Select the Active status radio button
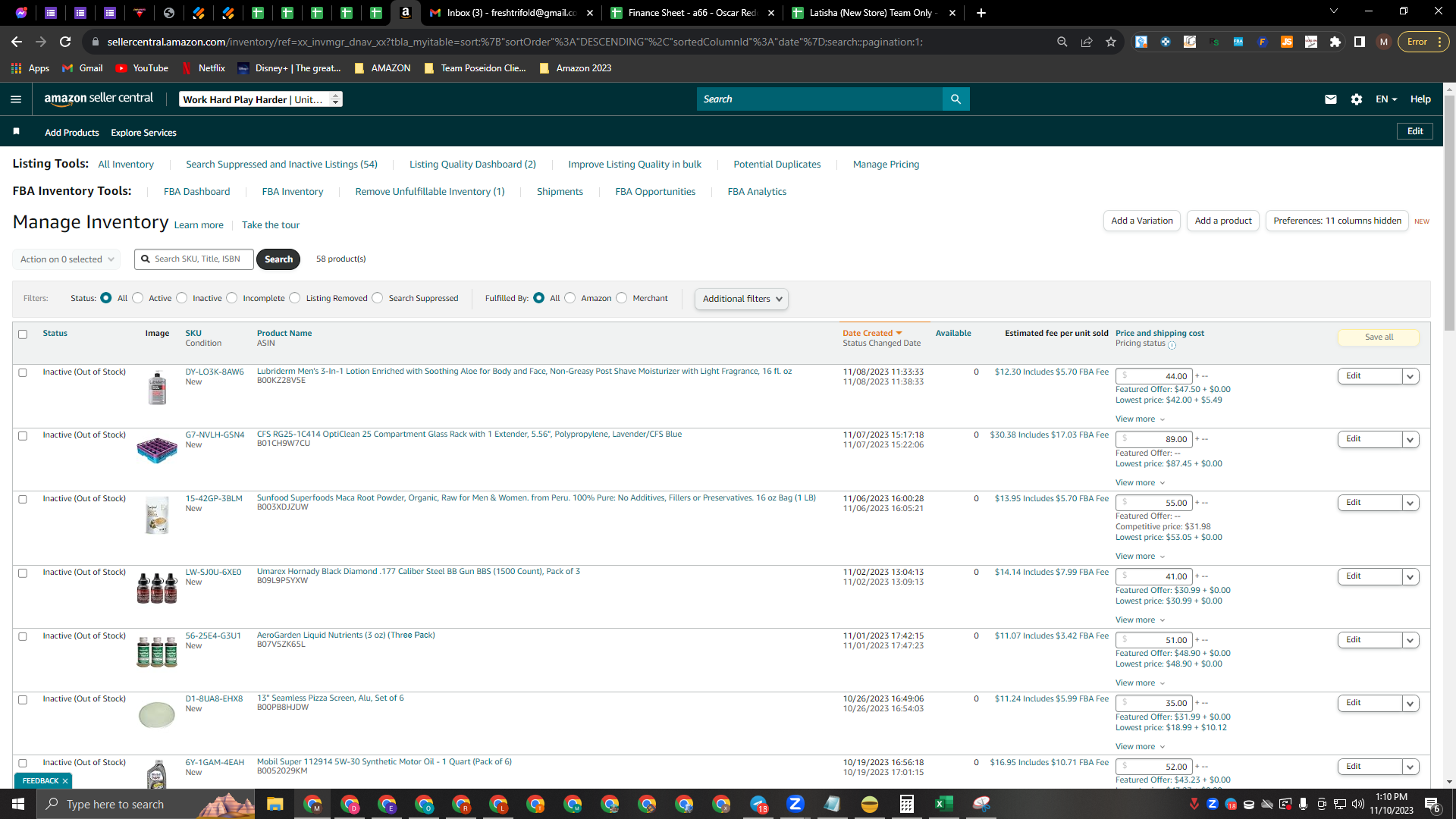Screen dimensions: 1456x819 point(138,298)
